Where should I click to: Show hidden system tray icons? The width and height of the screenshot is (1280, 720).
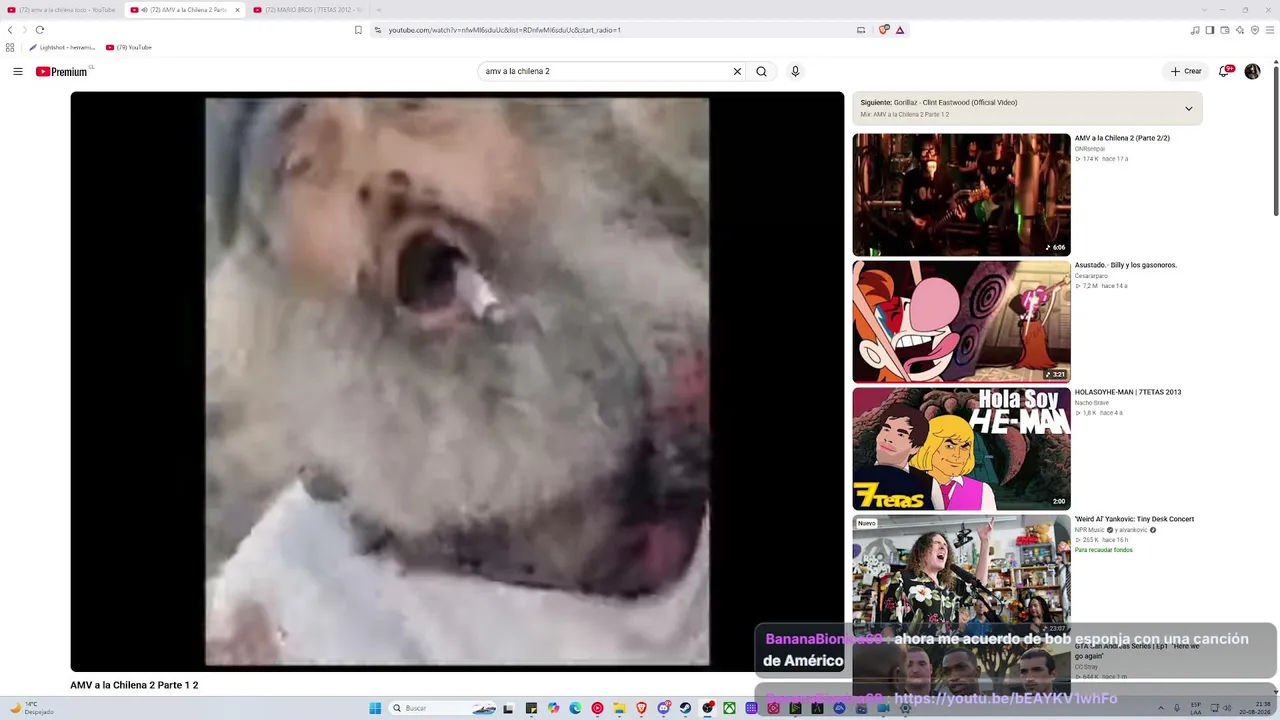click(x=1161, y=708)
